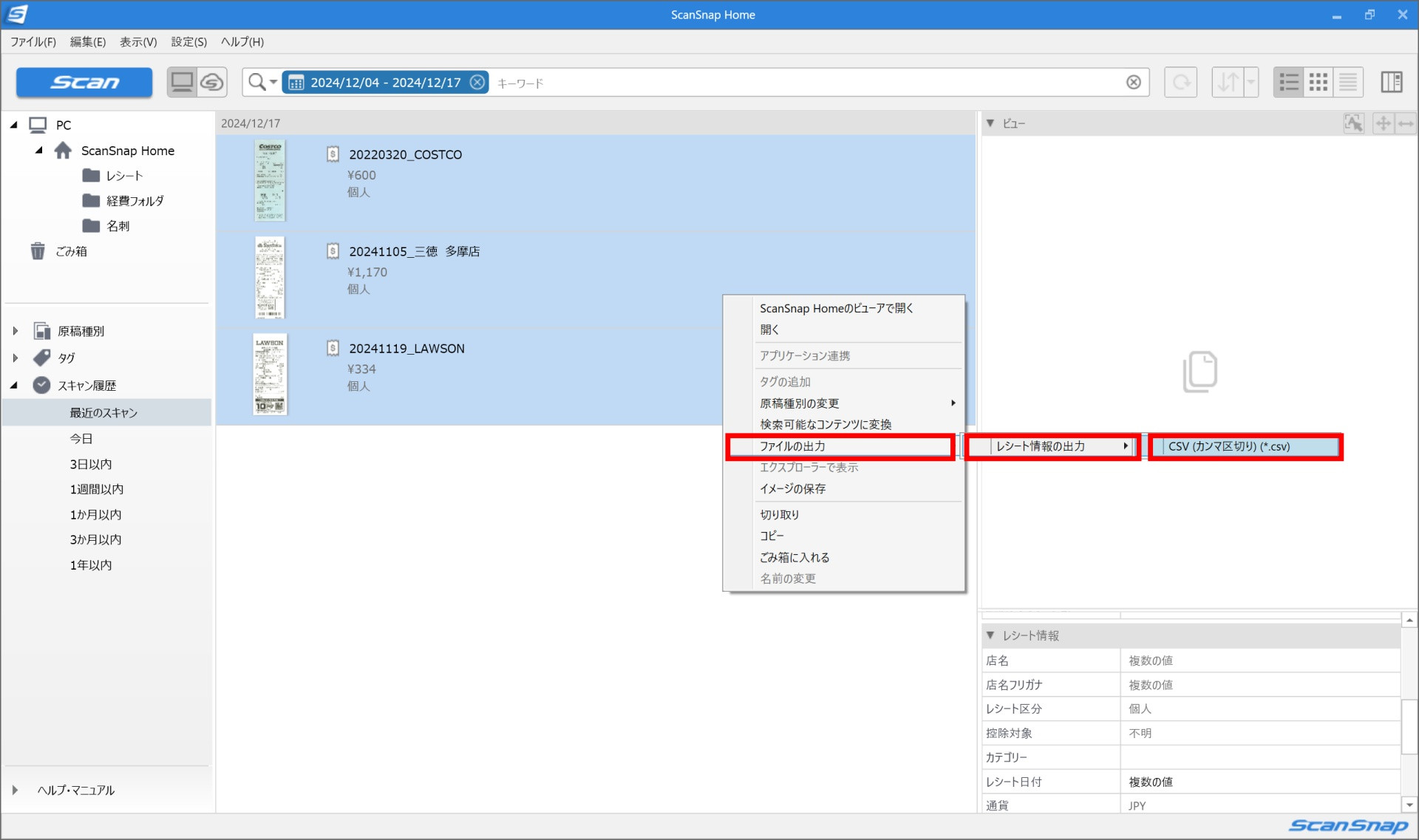Collapse the スキャン履歴 section

point(13,385)
